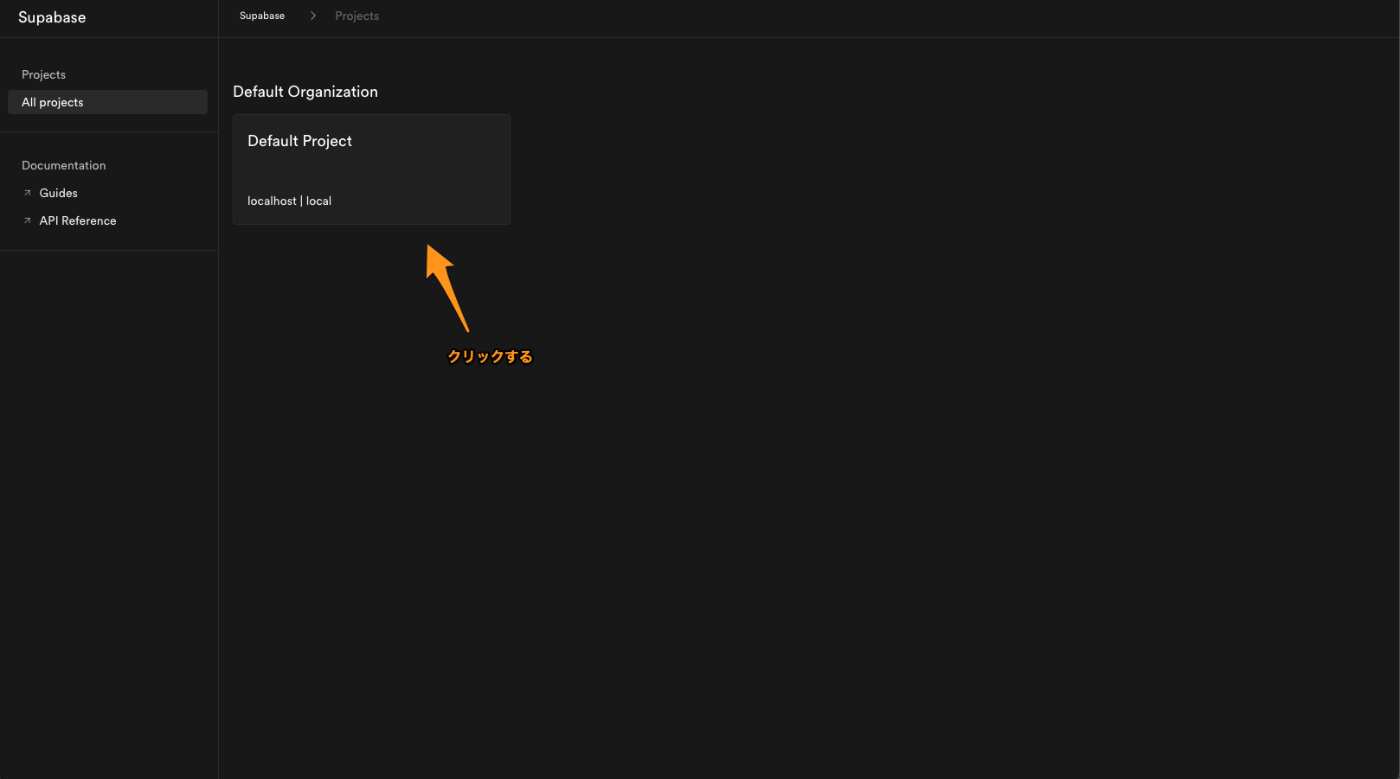
Task: Click the Projects section label in sidebar
Action: (x=44, y=75)
